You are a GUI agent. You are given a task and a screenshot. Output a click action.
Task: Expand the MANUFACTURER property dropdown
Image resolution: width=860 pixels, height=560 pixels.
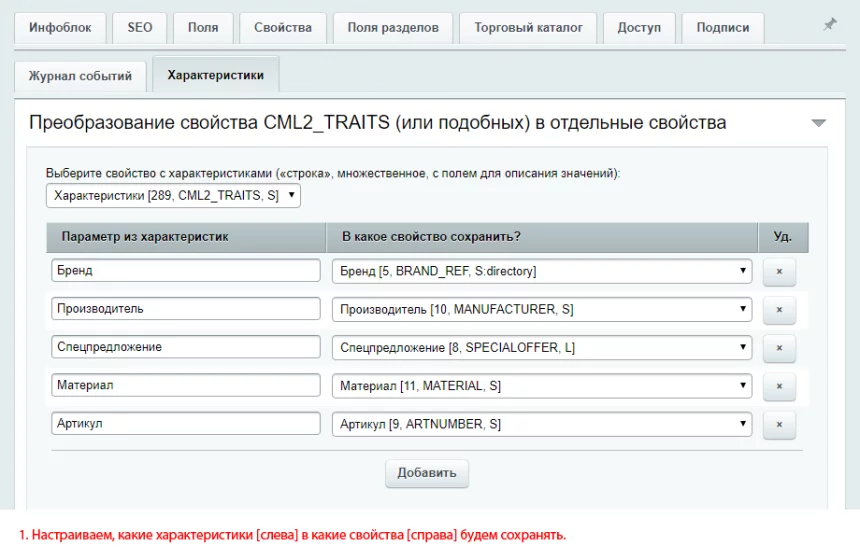pos(541,310)
